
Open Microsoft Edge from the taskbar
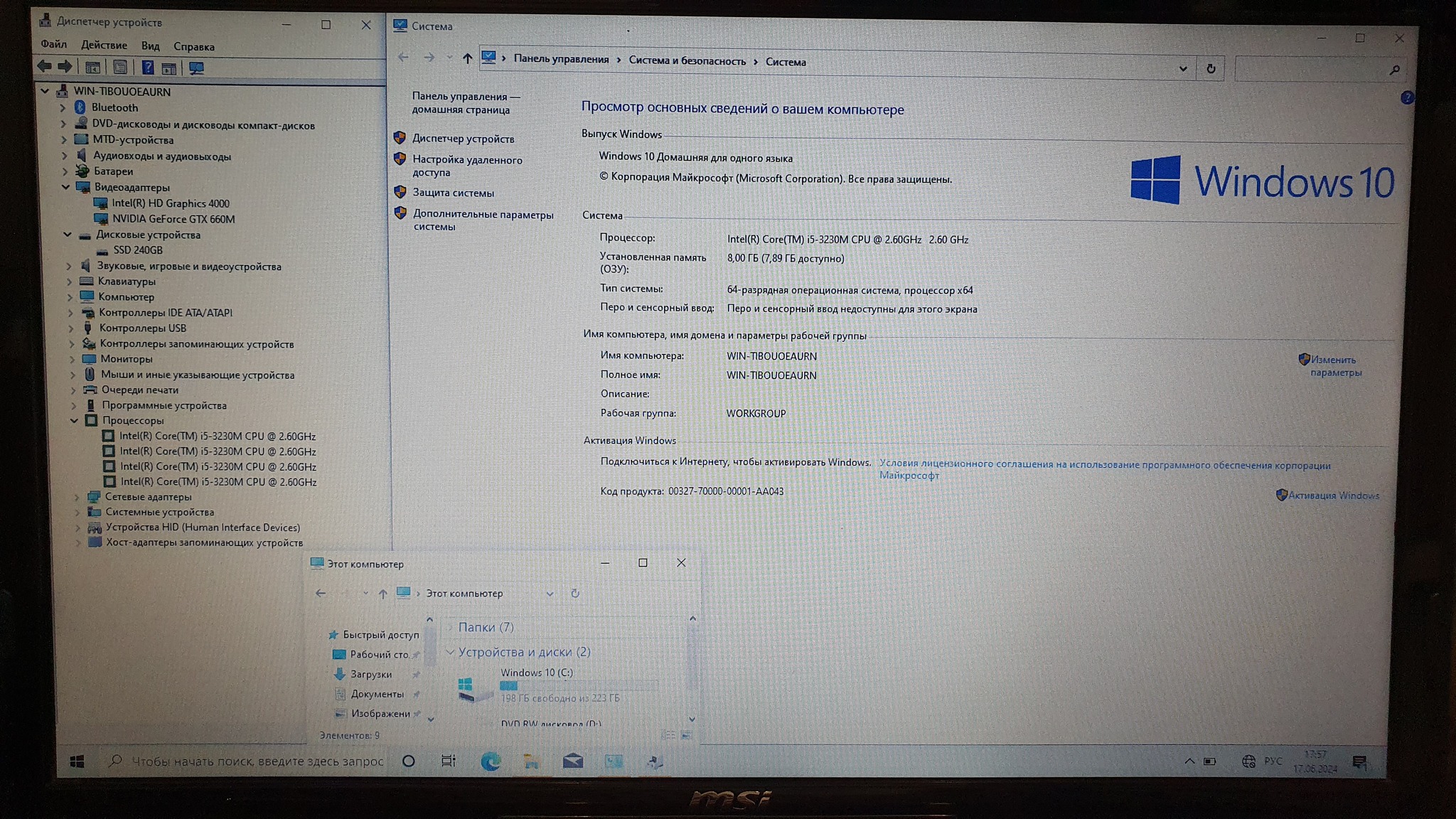490,761
